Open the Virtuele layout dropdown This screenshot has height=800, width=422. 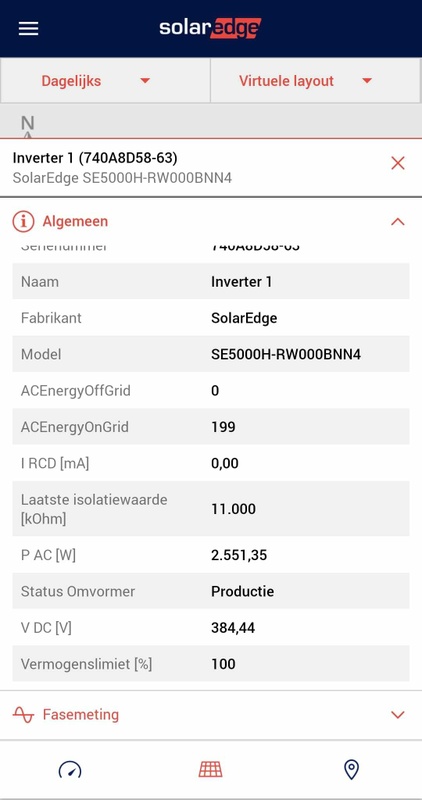315,81
